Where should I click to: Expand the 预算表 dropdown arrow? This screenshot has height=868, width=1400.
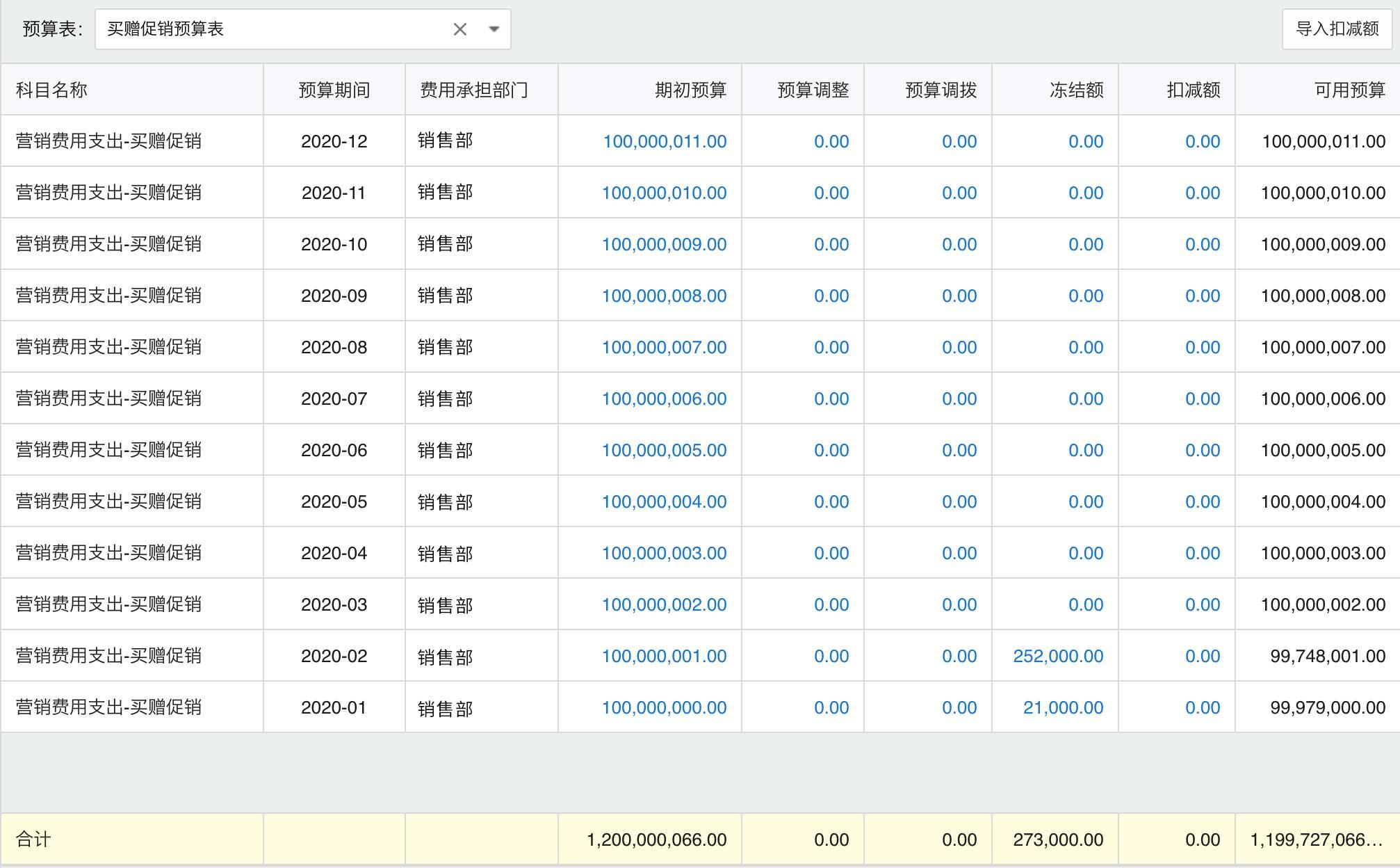click(x=494, y=29)
